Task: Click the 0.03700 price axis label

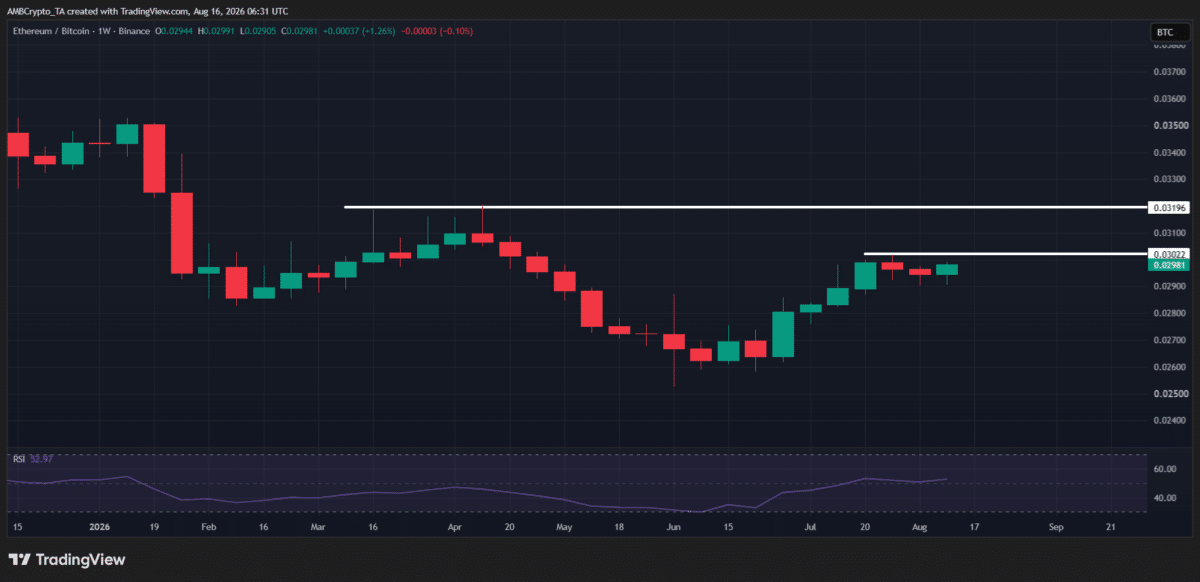Action: coord(1168,72)
